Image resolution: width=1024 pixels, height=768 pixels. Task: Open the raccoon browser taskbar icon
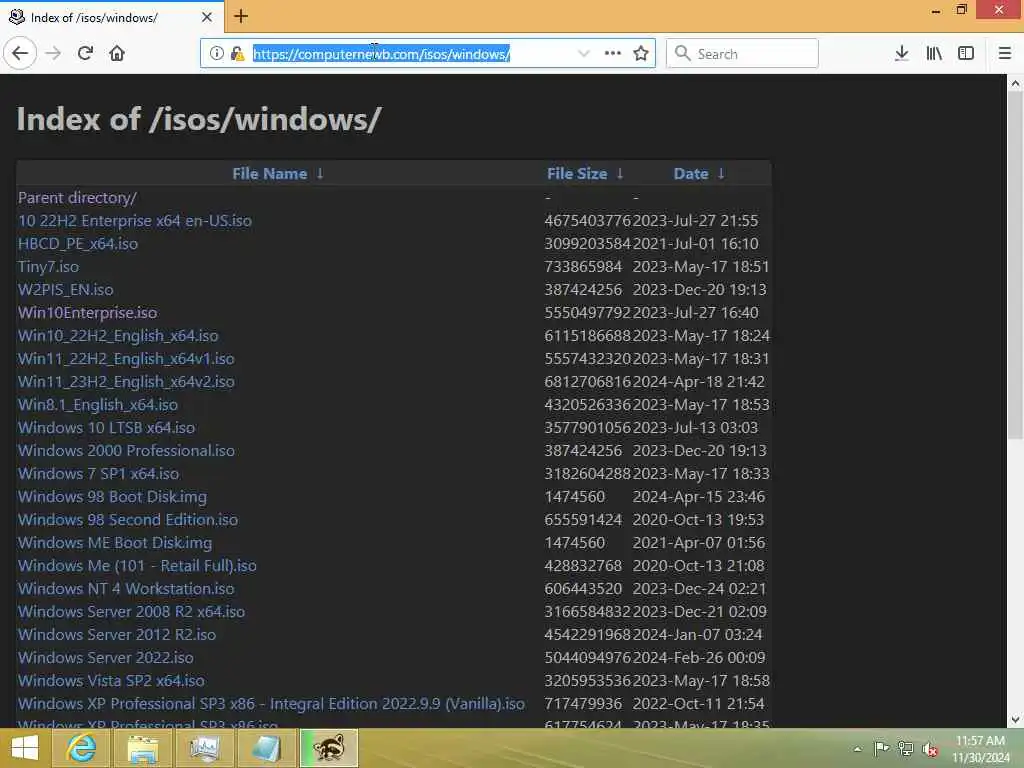tap(330, 748)
